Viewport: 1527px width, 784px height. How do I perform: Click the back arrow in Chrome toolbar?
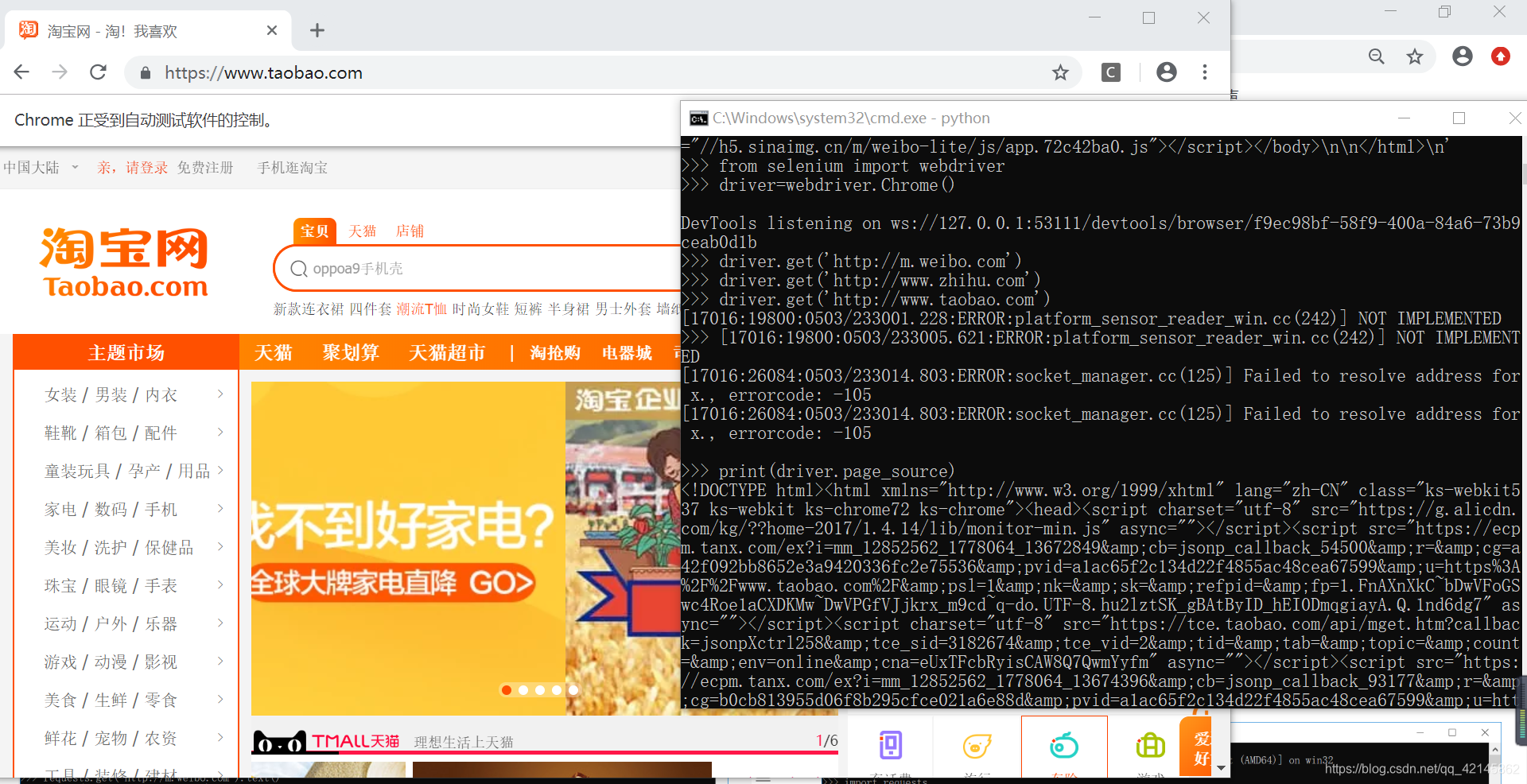point(21,72)
